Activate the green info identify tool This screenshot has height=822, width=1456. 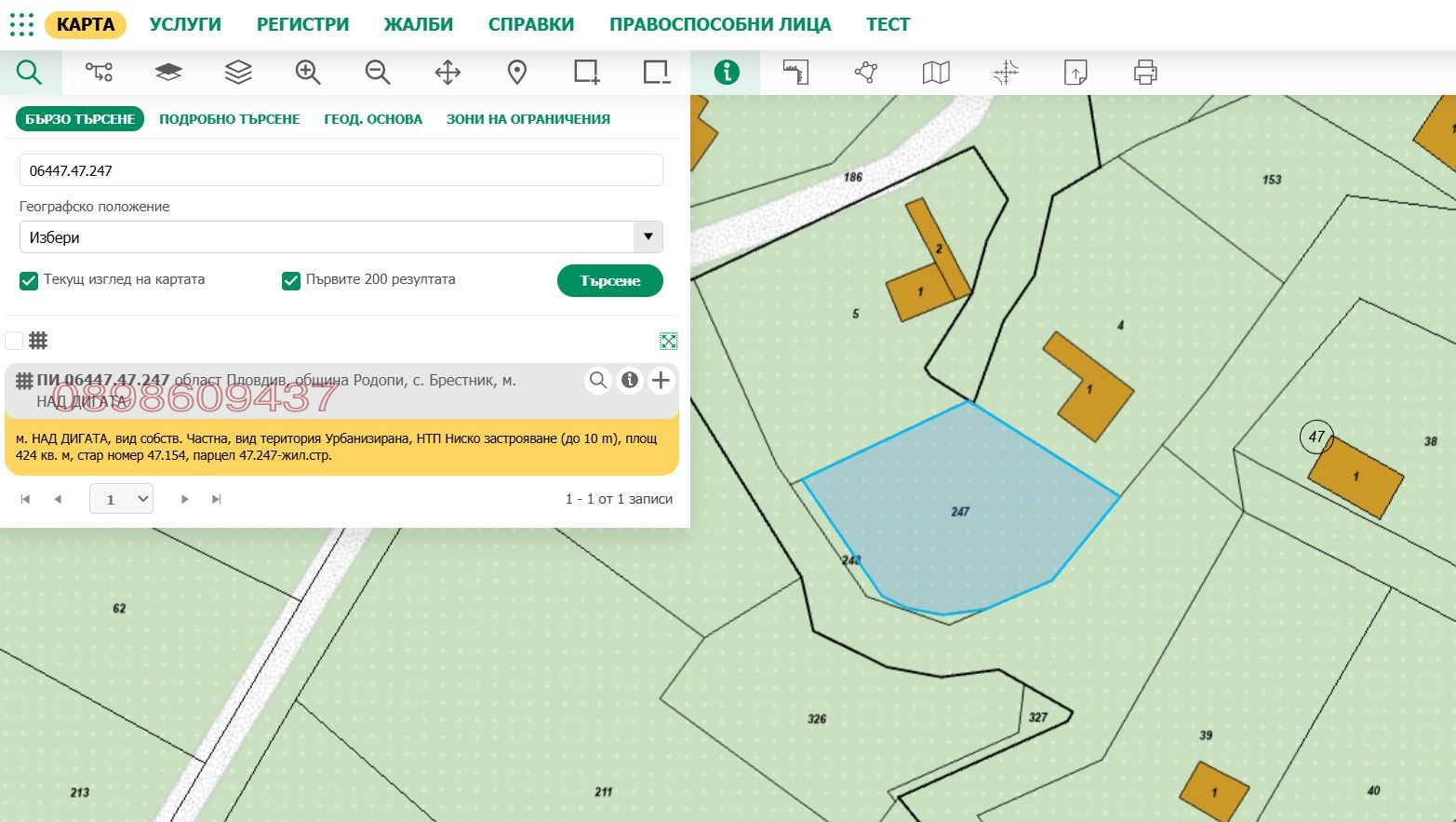726,73
